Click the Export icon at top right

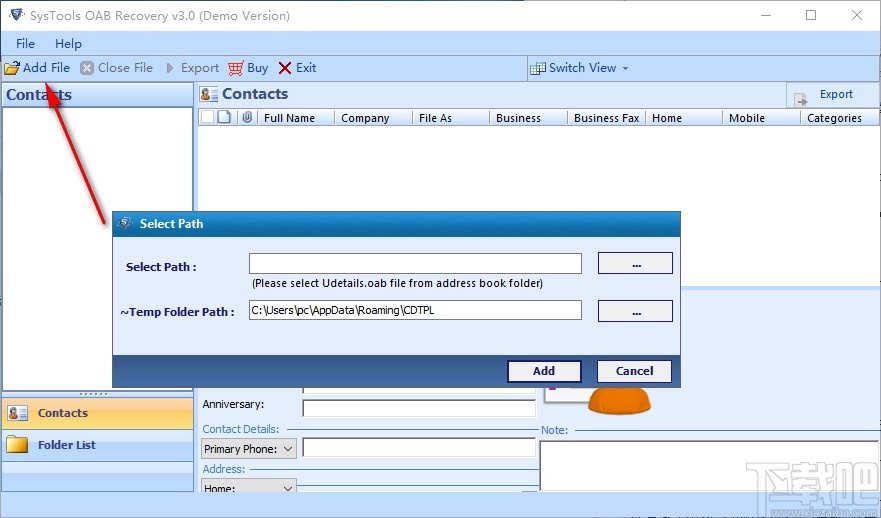pyautogui.click(x=801, y=99)
